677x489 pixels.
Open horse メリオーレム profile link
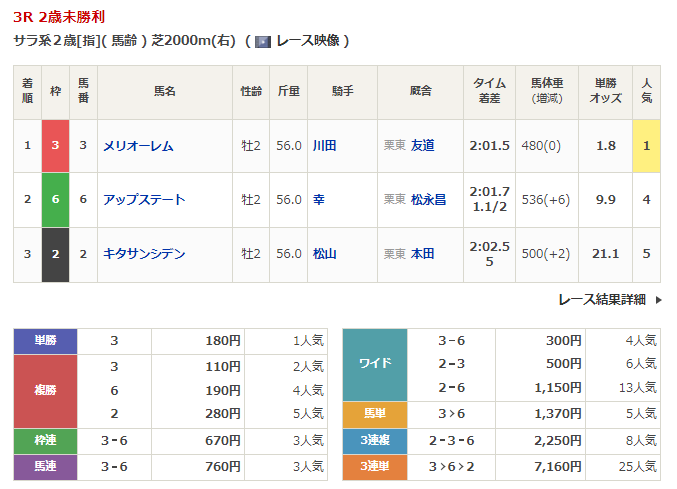coord(138,146)
